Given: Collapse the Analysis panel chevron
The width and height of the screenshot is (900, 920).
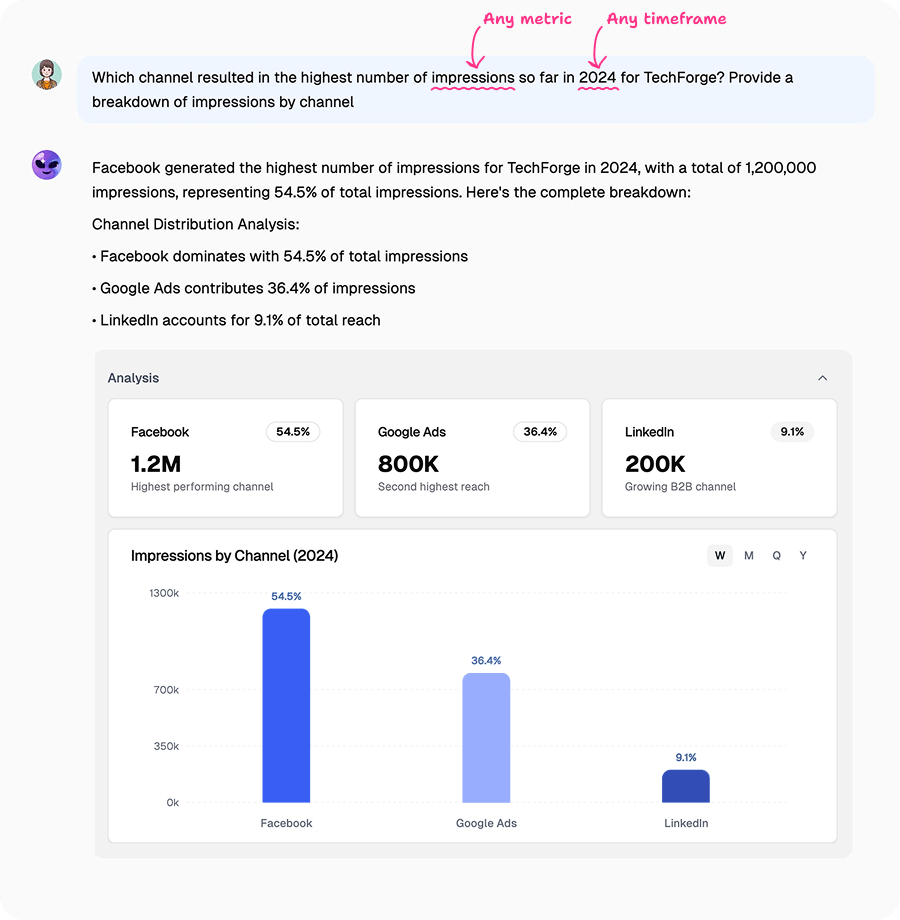Looking at the screenshot, I should (822, 378).
